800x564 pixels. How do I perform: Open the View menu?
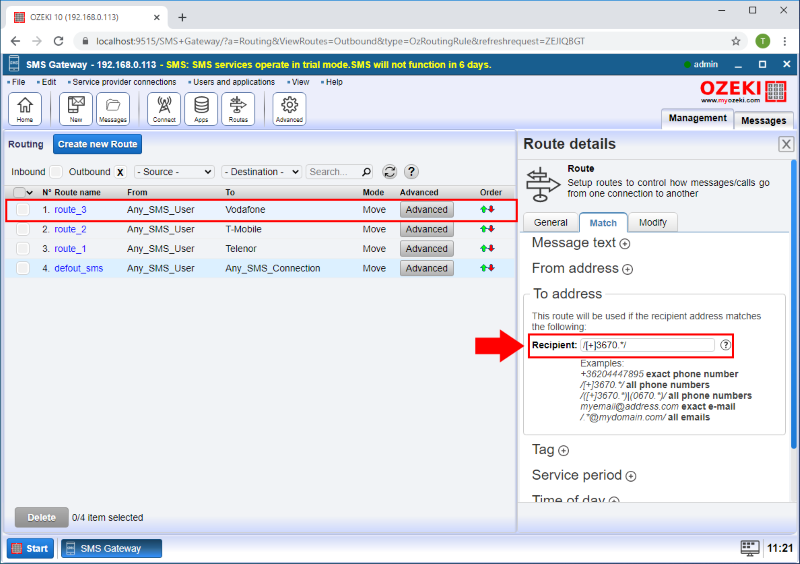[299, 82]
